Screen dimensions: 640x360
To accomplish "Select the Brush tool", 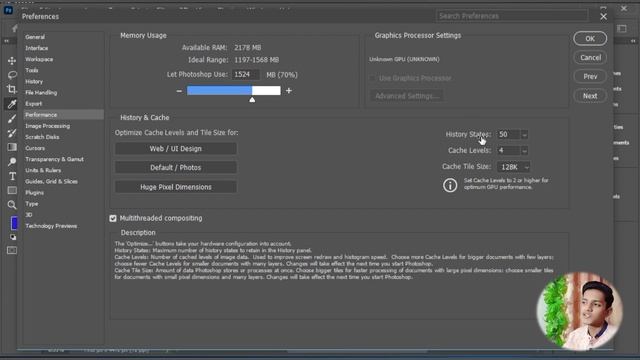I will point(12,118).
